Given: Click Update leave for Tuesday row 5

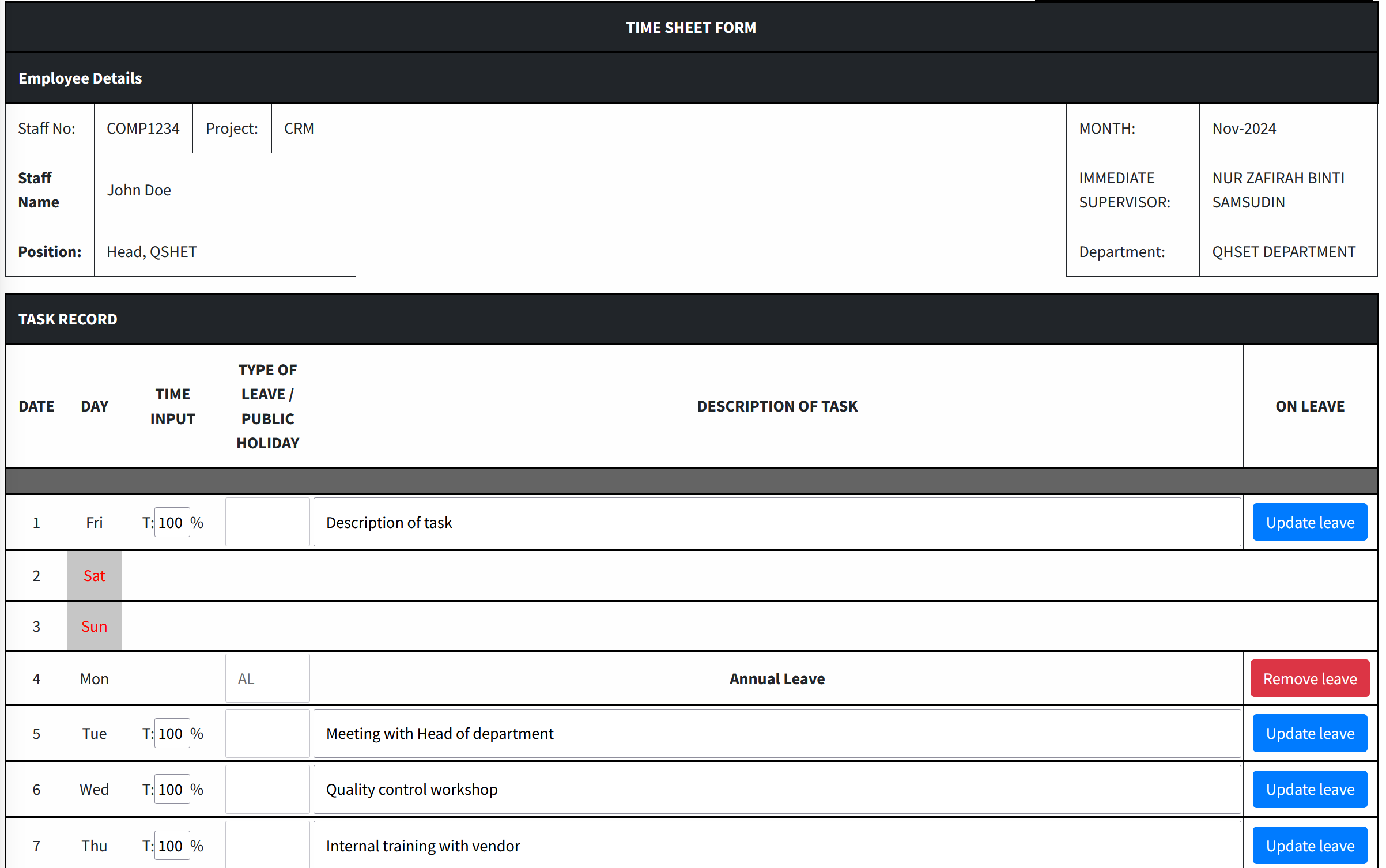Looking at the screenshot, I should click(x=1309, y=733).
